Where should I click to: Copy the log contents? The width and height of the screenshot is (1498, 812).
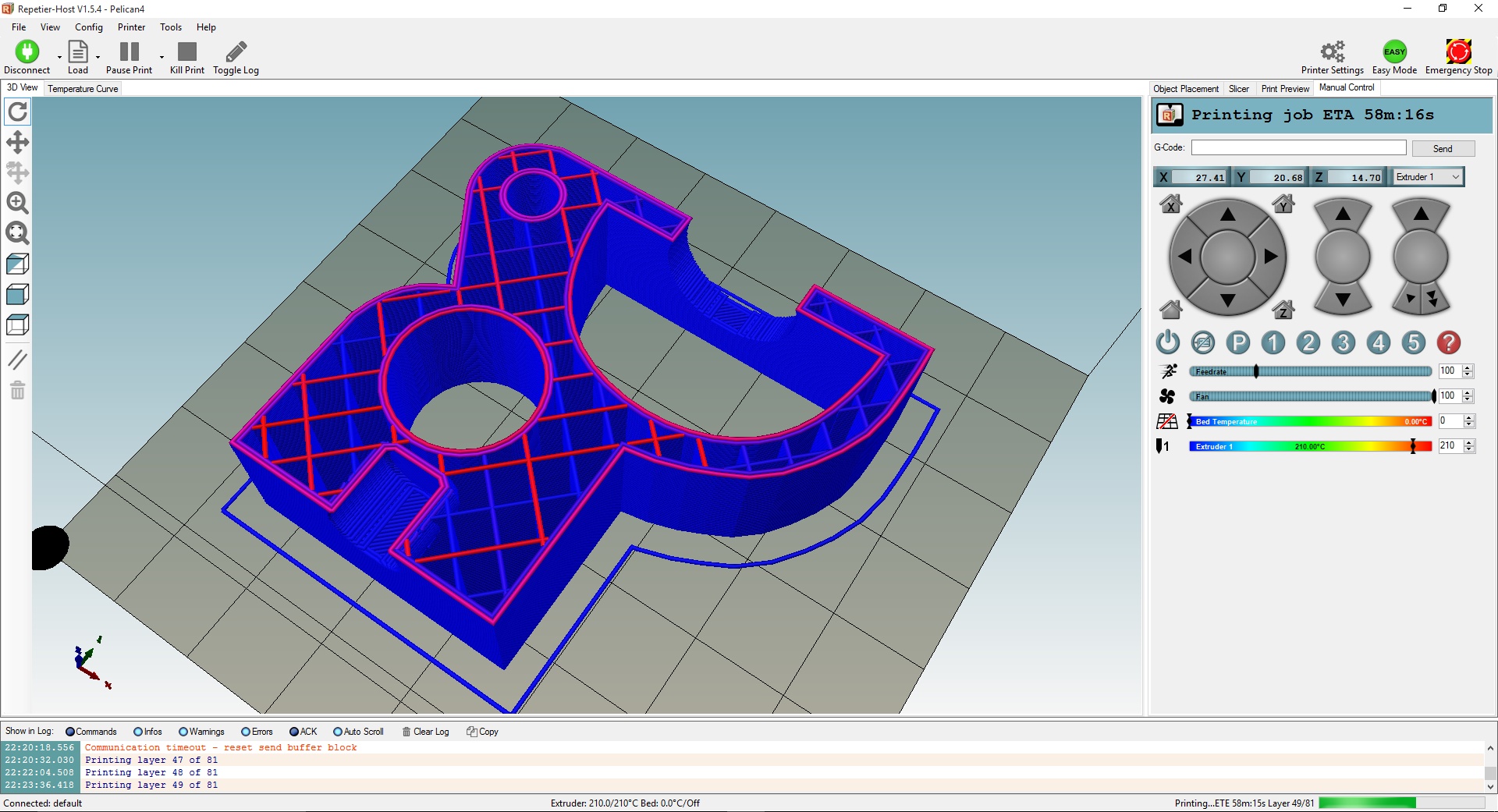482,732
